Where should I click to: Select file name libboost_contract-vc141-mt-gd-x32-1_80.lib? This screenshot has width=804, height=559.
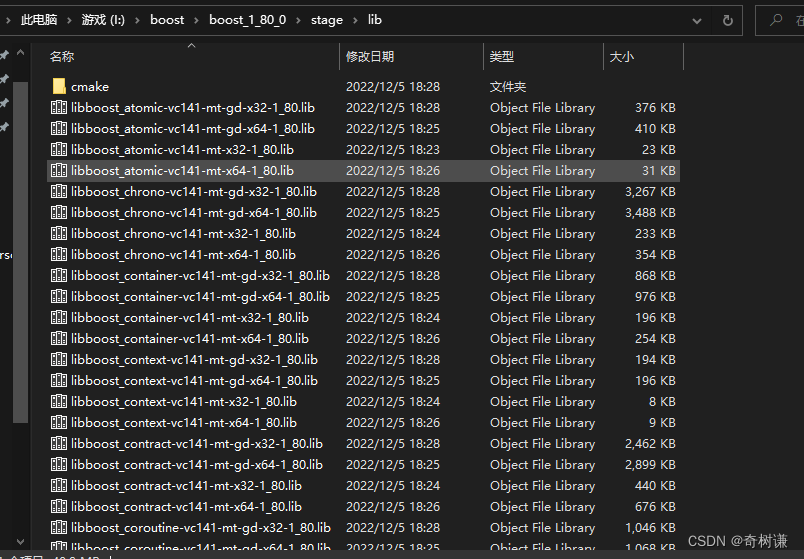point(197,444)
